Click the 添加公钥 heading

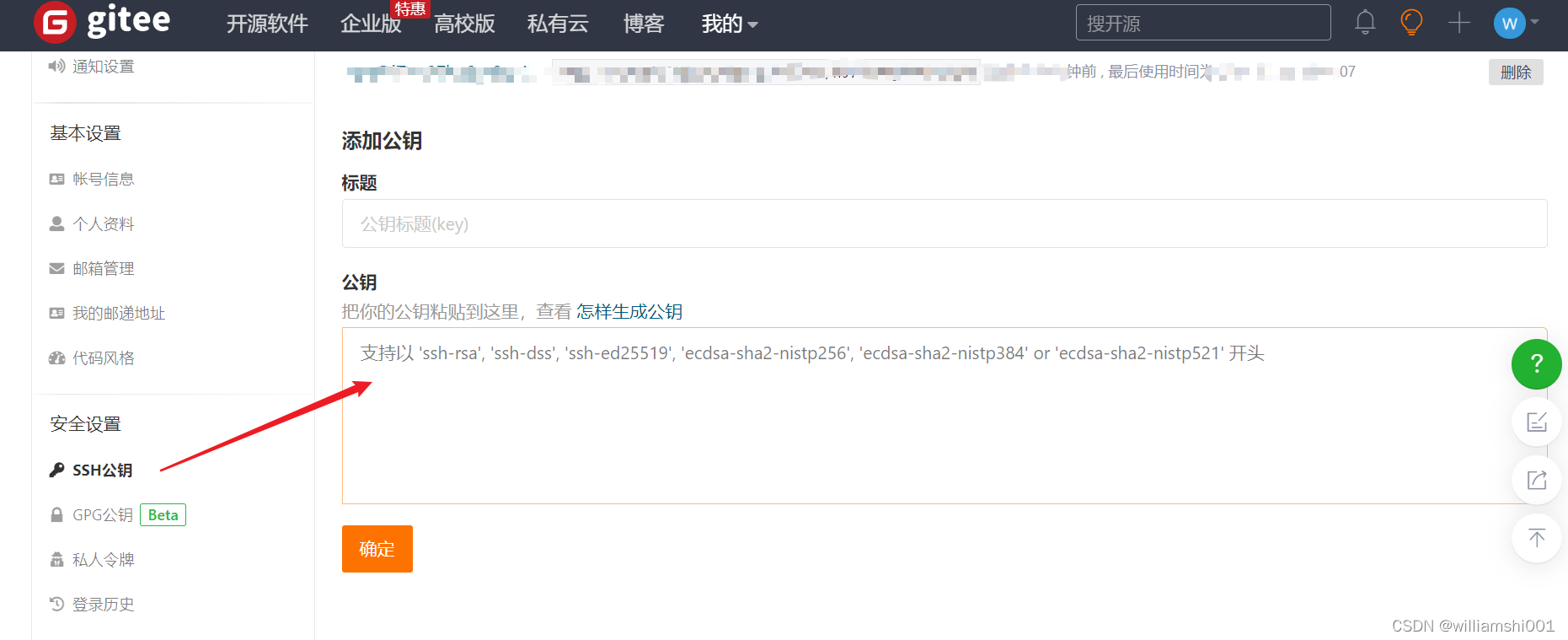pyautogui.click(x=382, y=141)
